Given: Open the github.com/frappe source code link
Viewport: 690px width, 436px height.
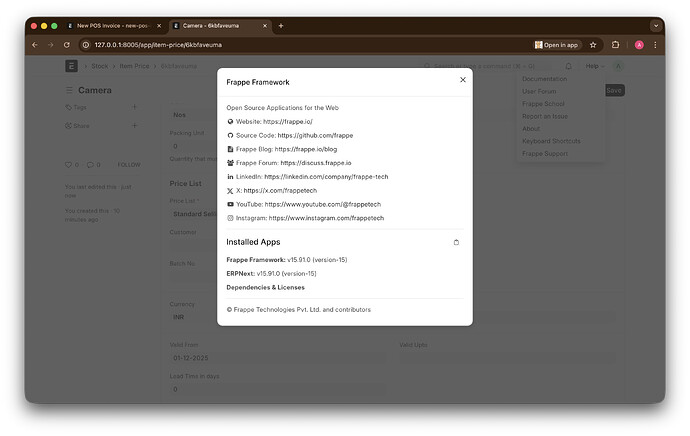Looking at the screenshot, I should tap(315, 136).
